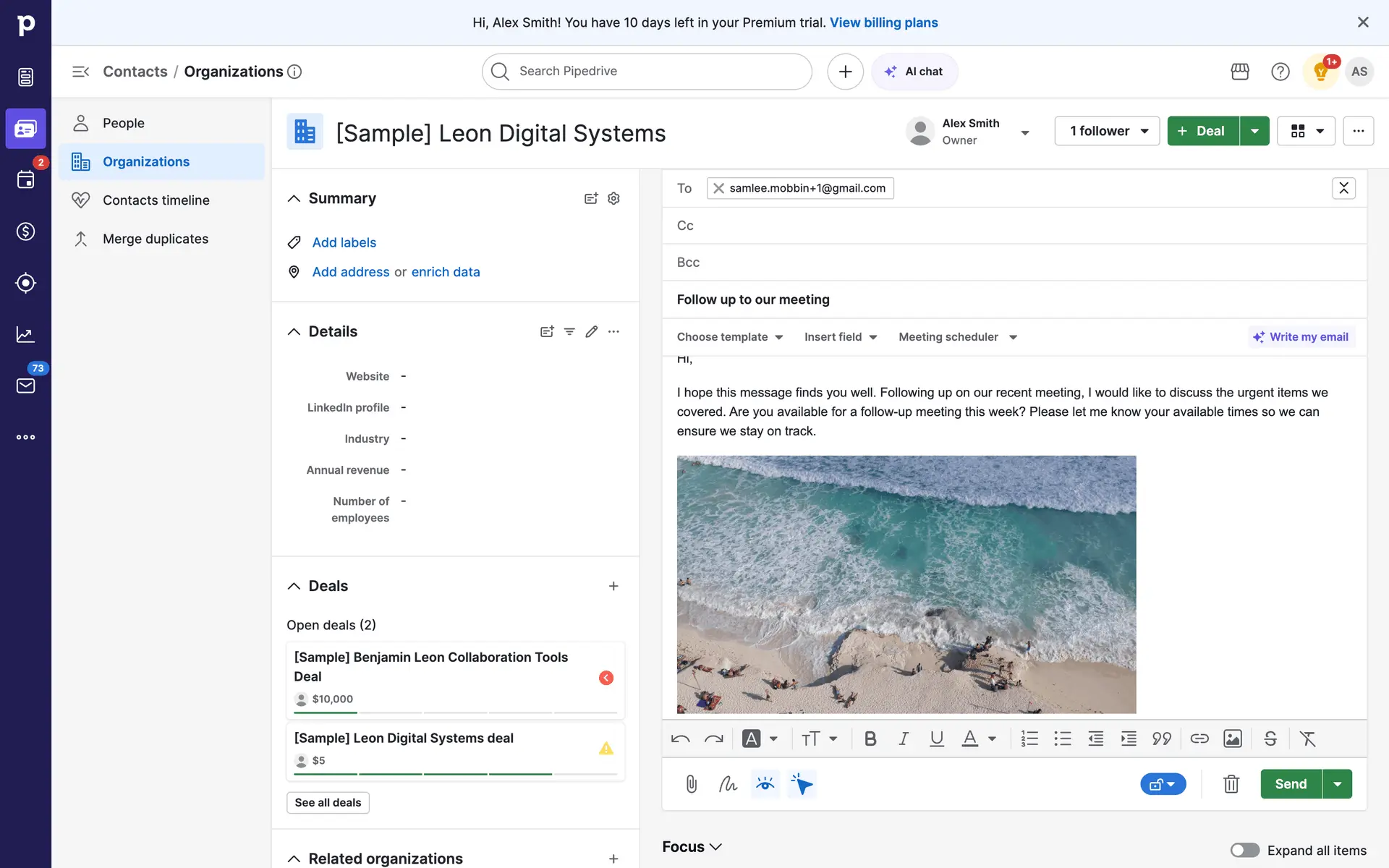Collapse the Details section

coord(294,331)
